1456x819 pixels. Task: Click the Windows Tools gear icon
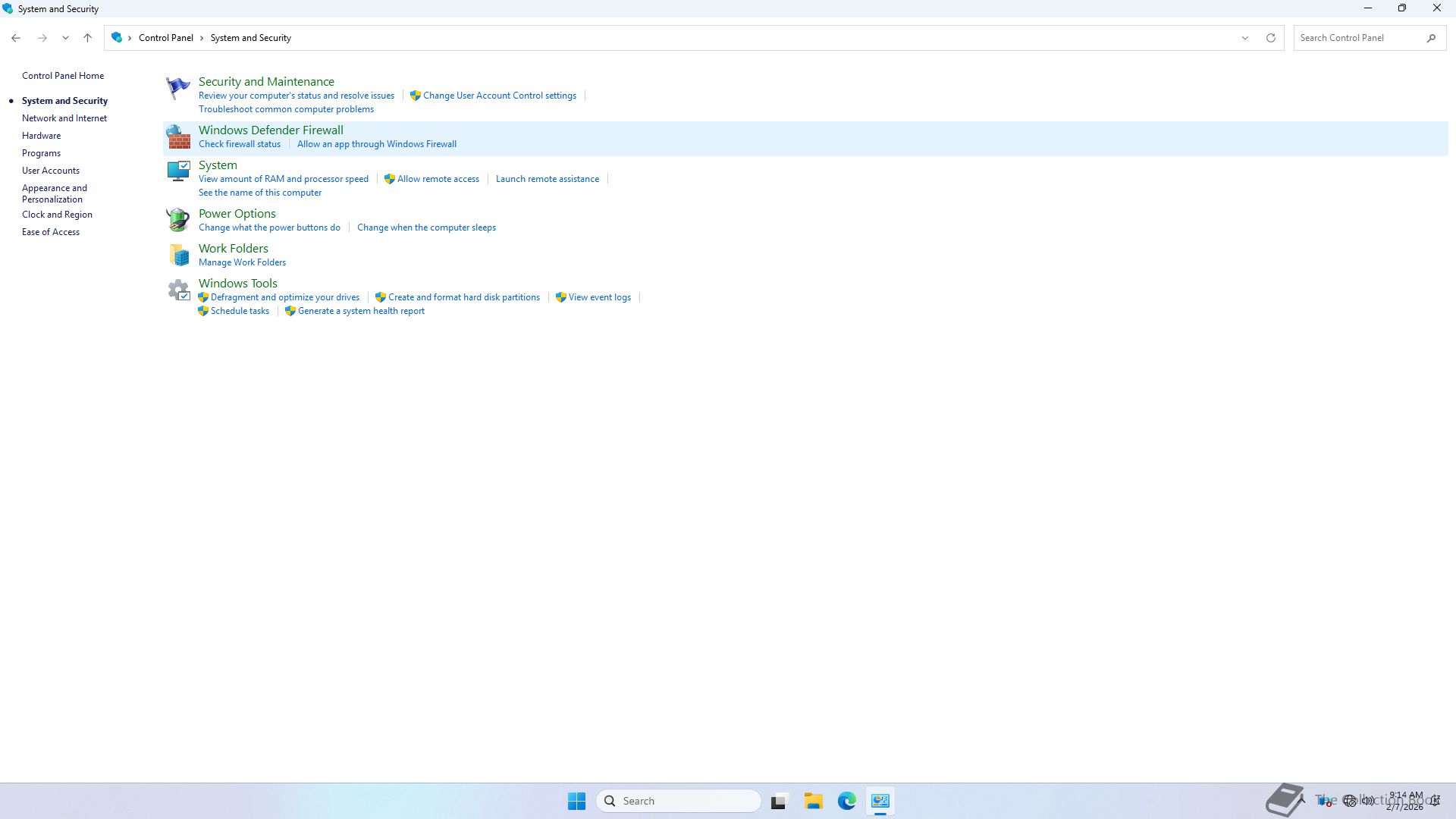pos(178,290)
